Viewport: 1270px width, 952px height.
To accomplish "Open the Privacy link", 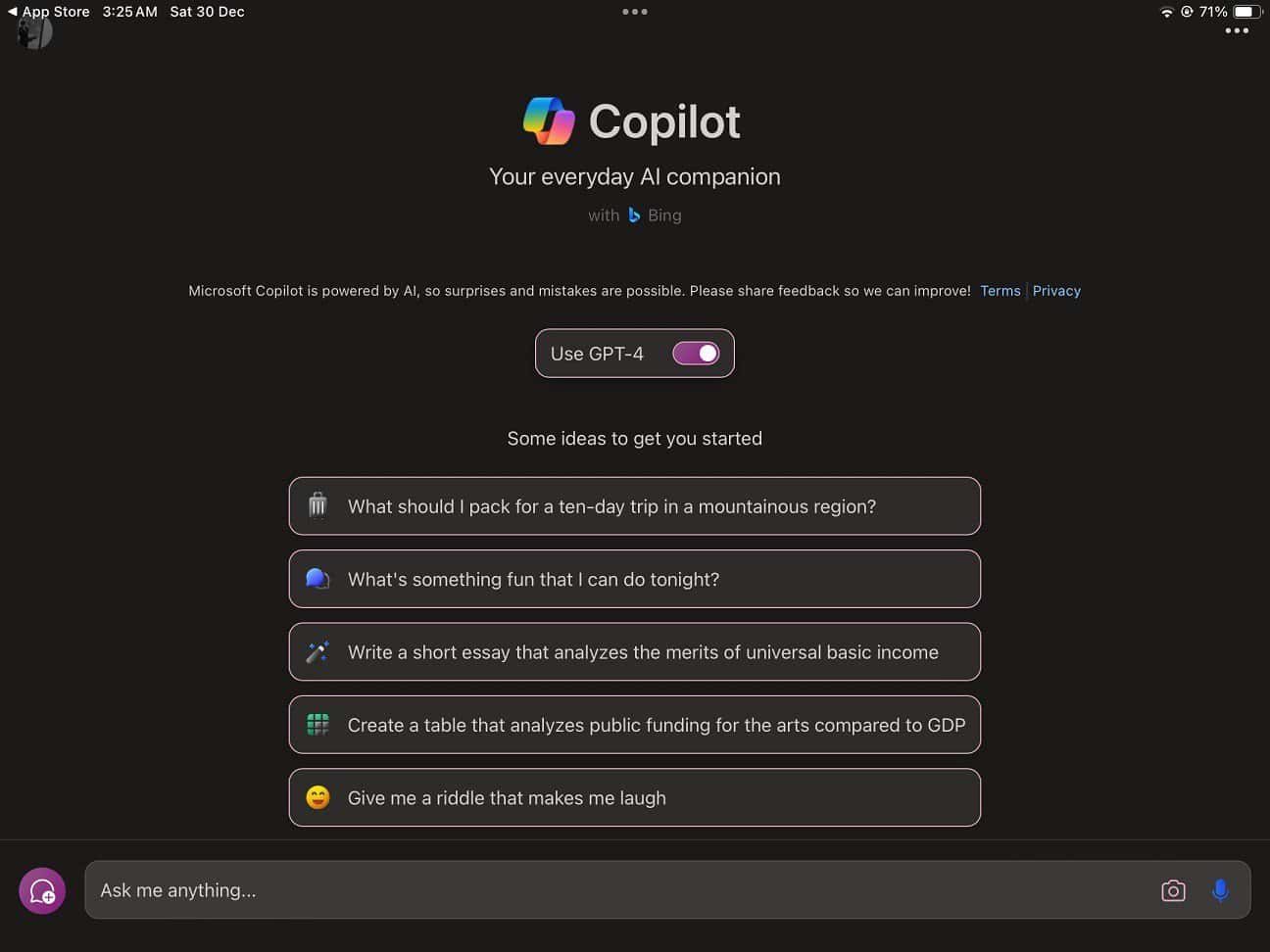I will point(1056,291).
